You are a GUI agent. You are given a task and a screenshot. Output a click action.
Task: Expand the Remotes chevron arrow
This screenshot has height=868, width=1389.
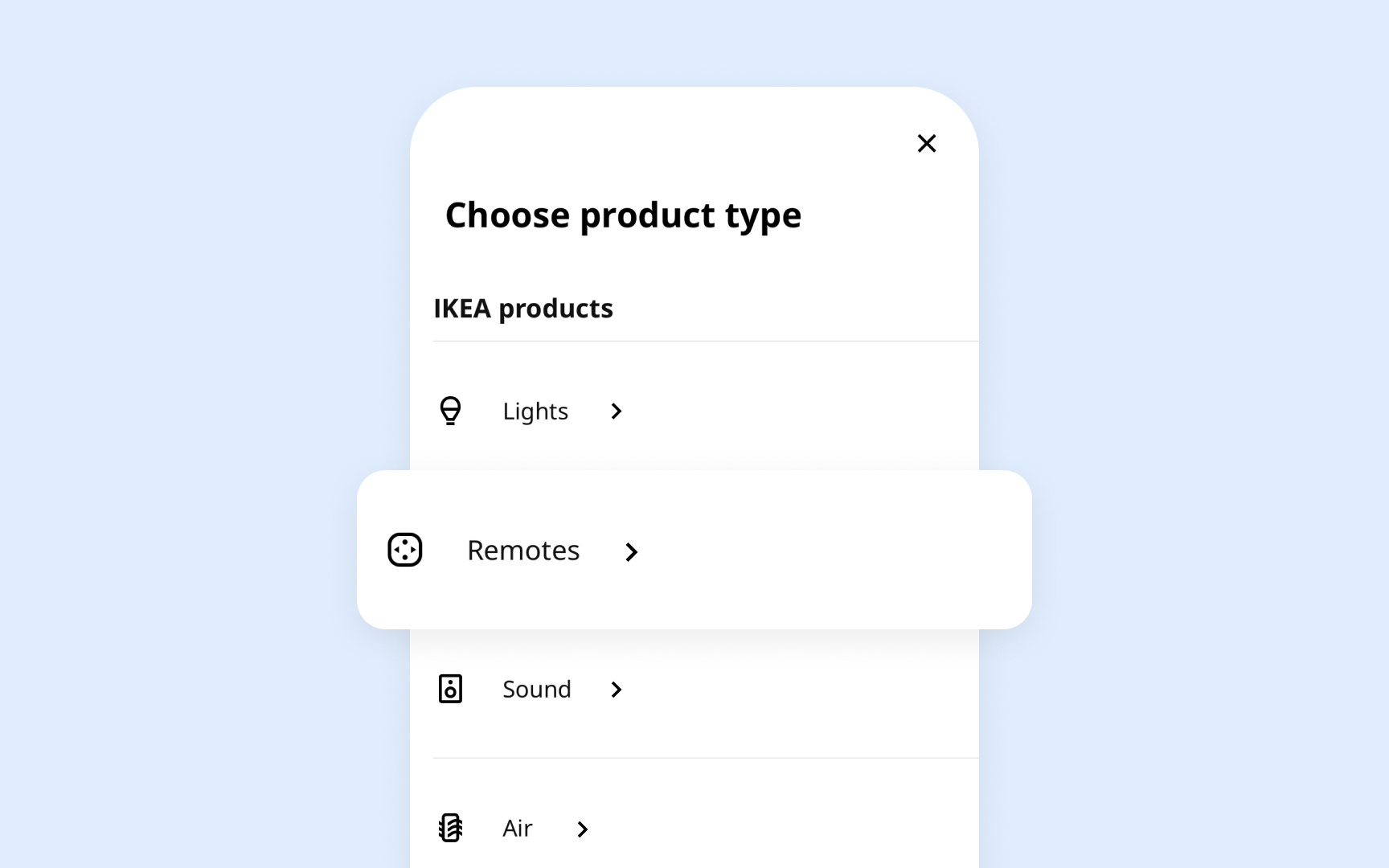point(632,551)
